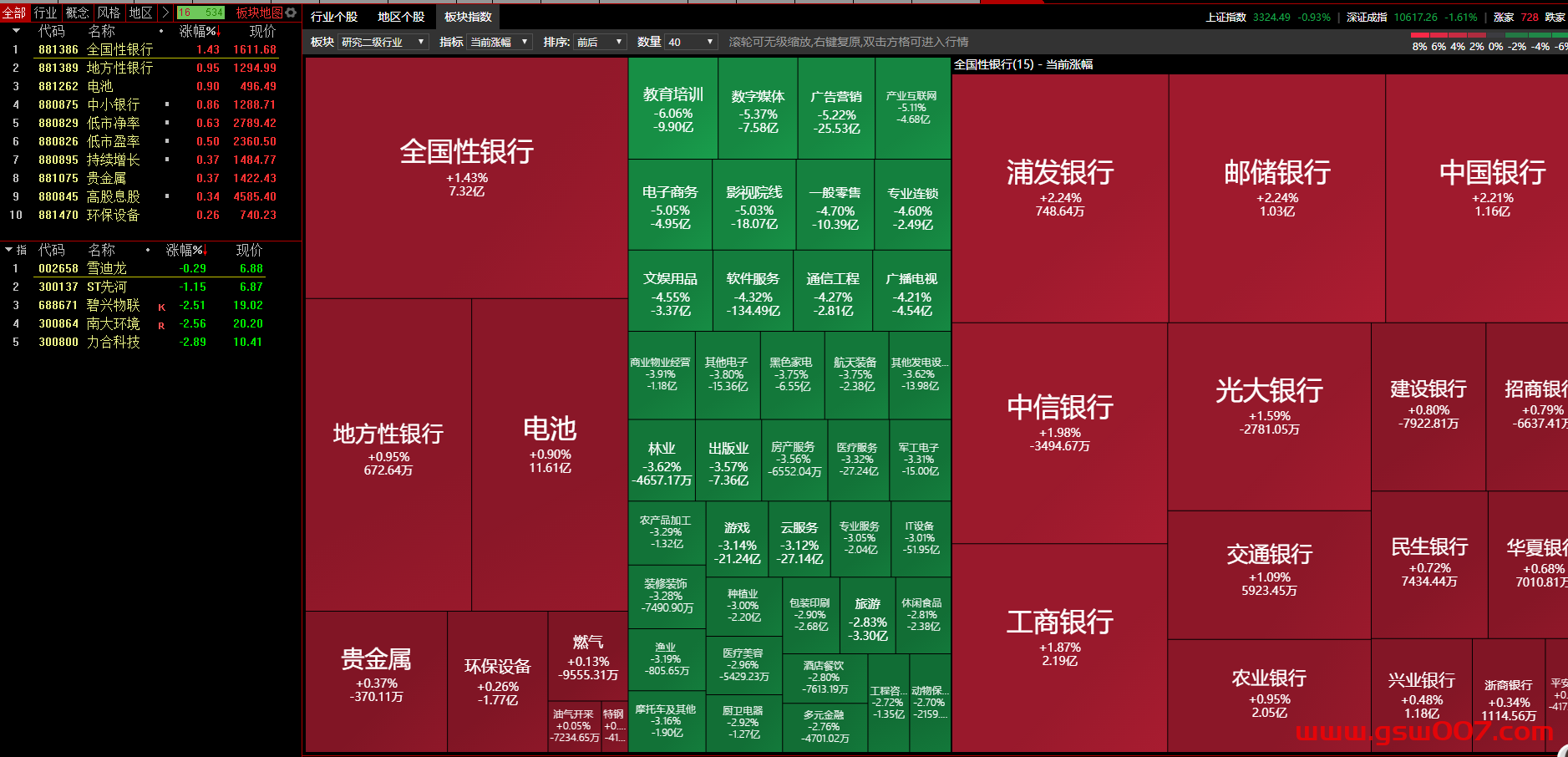Open settings gear beside 板块地图

click(x=292, y=13)
